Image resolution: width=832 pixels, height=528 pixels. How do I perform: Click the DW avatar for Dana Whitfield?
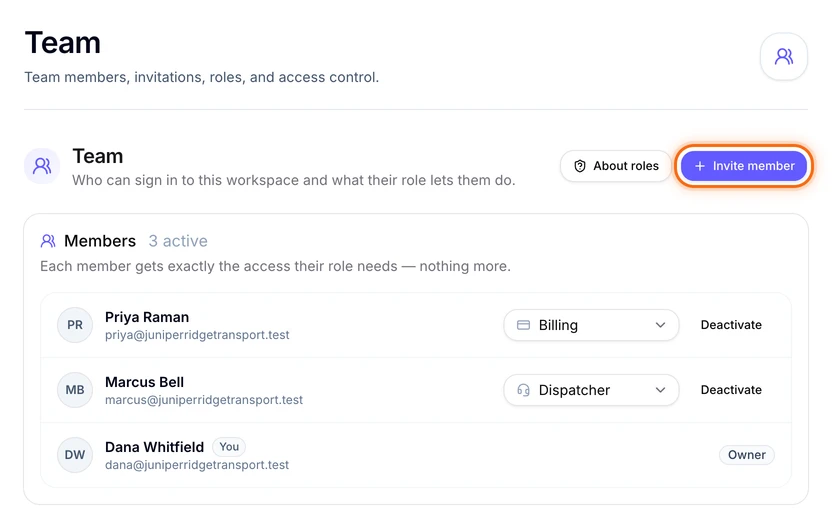tap(75, 455)
